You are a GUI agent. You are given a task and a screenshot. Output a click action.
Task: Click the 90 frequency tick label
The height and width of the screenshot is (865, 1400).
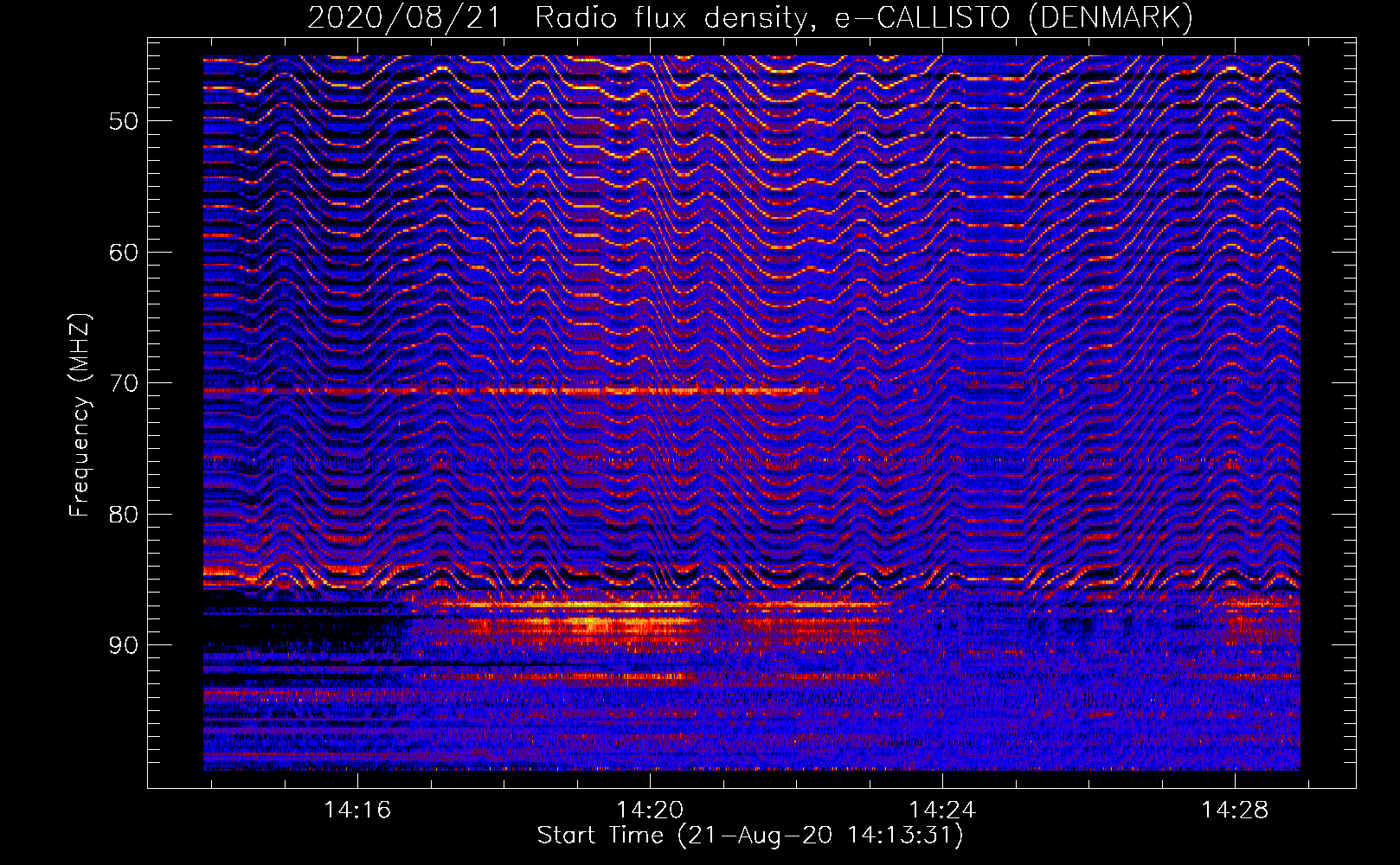pos(124,646)
